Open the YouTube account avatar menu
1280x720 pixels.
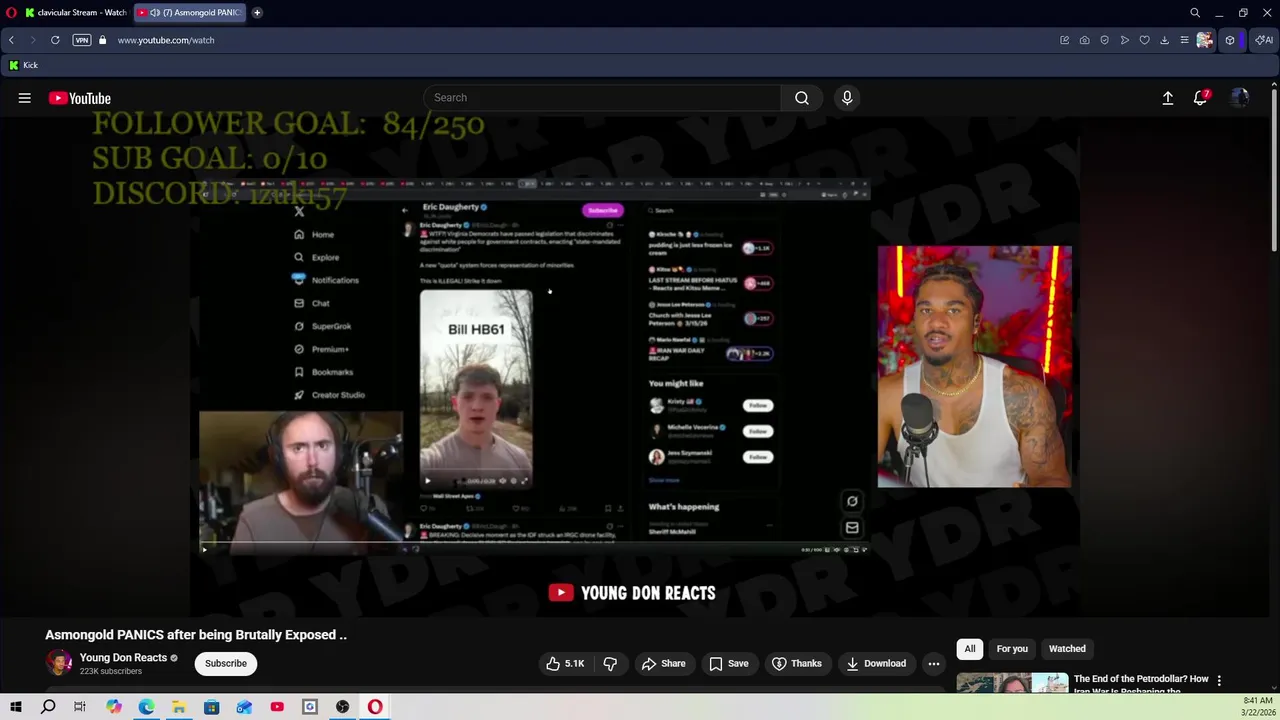pyautogui.click(x=1240, y=98)
